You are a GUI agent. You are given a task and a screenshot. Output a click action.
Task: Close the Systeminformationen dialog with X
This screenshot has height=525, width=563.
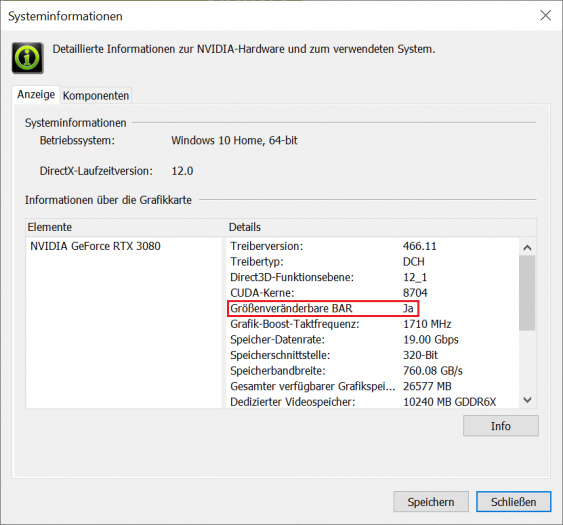545,15
